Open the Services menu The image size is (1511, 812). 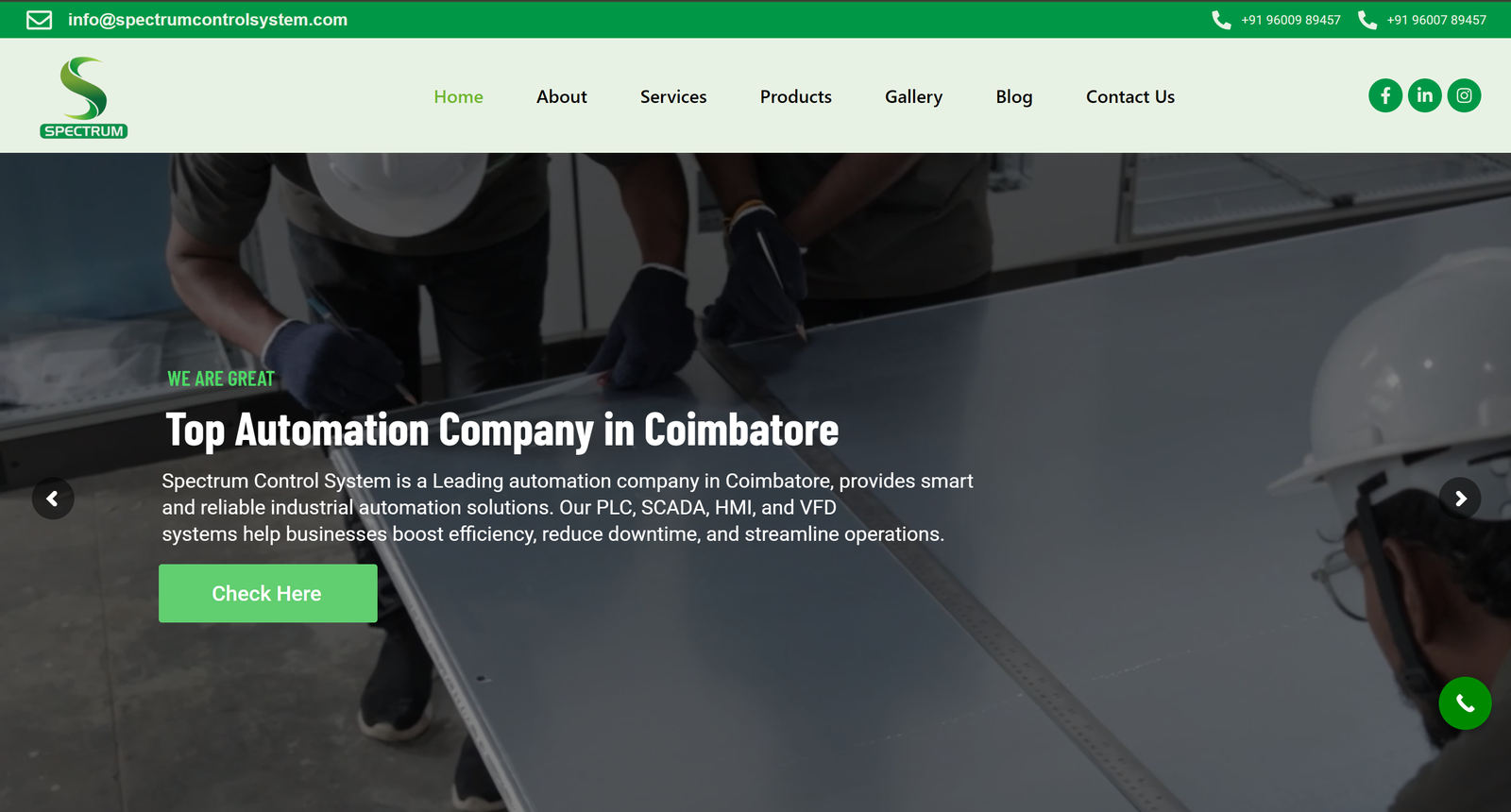point(673,96)
